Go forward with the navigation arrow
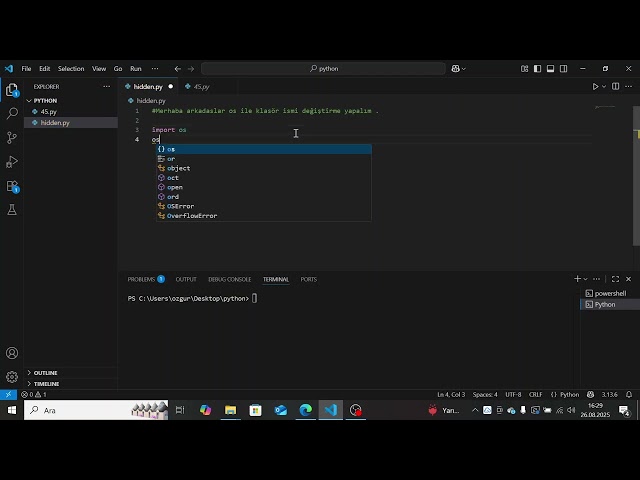Viewport: 640px width, 480px height. coord(191,69)
